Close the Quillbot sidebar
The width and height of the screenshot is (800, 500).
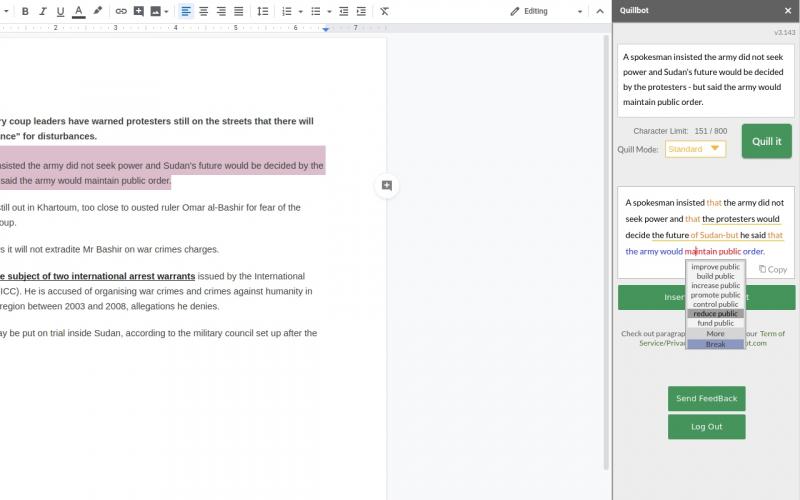(x=788, y=10)
